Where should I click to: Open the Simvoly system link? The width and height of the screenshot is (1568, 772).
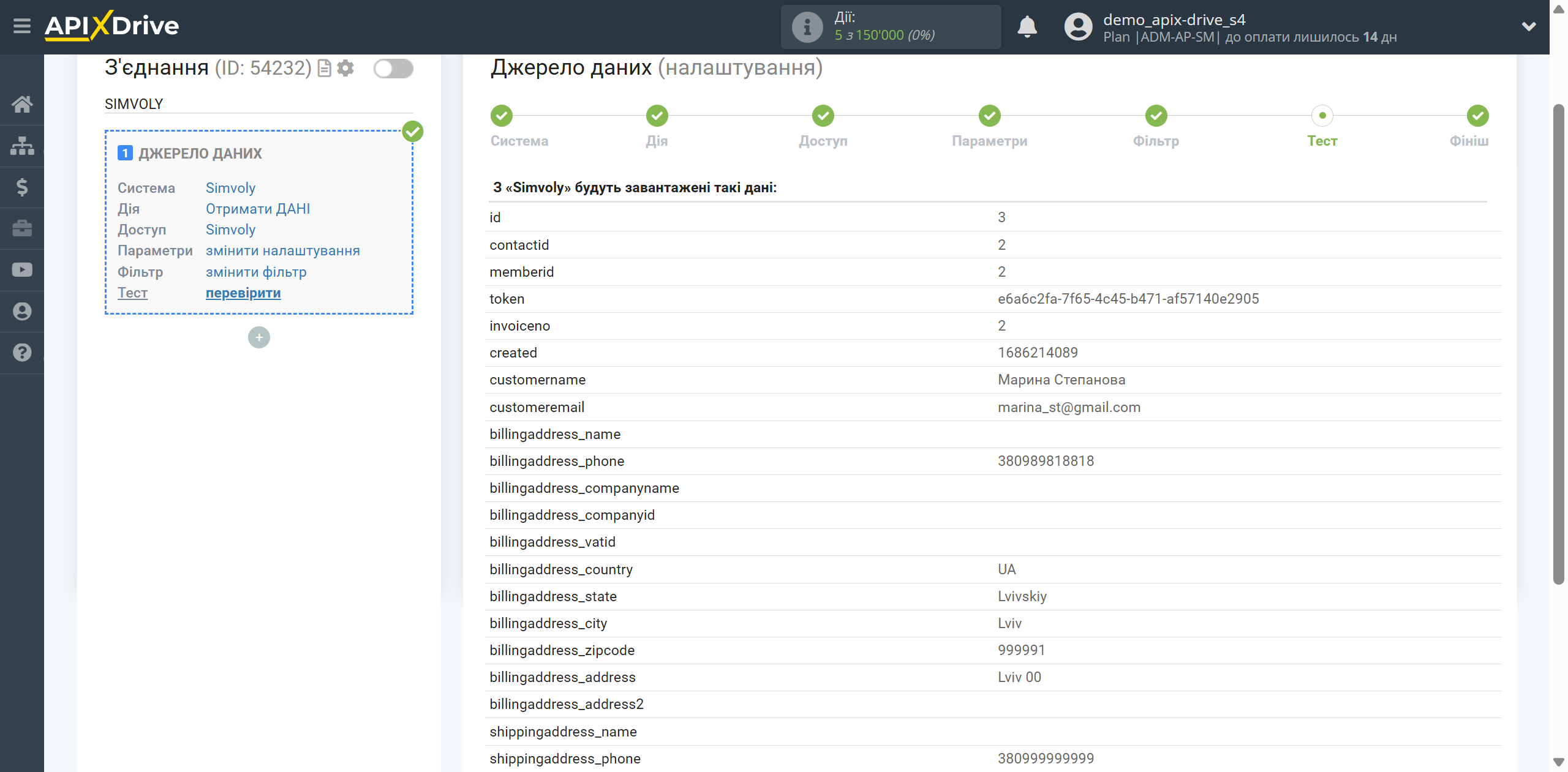coord(230,188)
